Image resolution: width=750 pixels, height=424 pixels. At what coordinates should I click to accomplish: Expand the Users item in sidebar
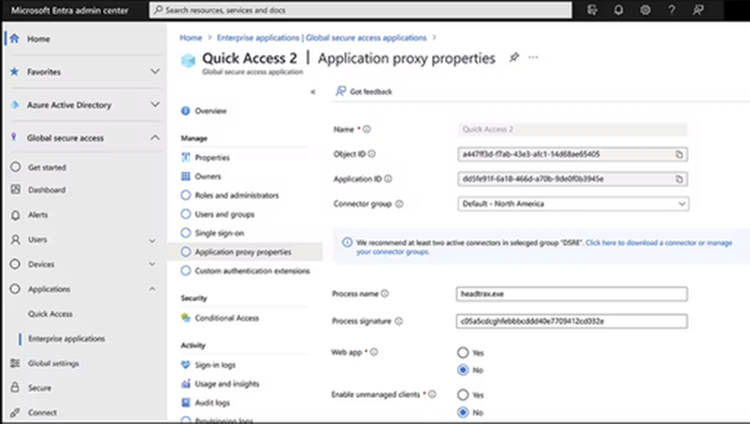pos(152,240)
